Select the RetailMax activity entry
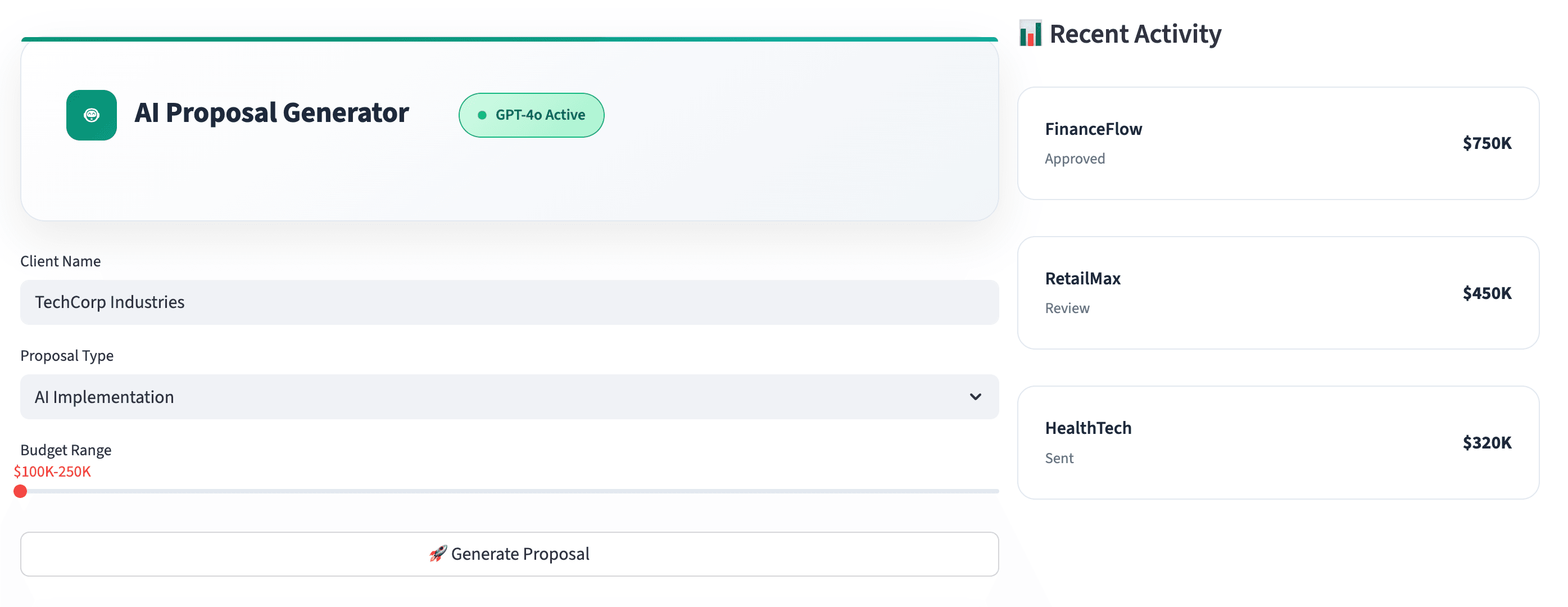The image size is (1568, 607). [1278, 293]
